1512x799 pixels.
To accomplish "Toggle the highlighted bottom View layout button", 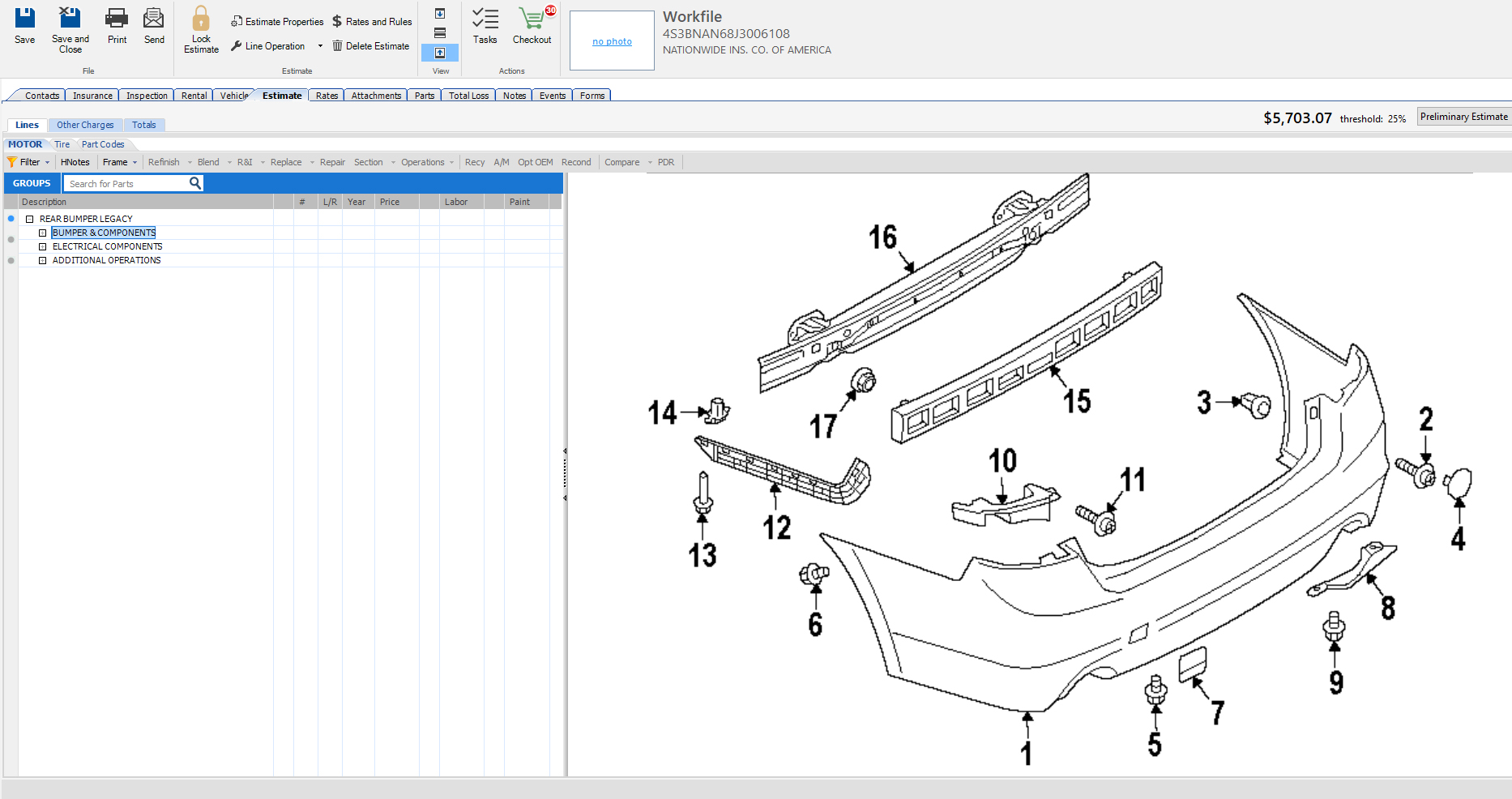I will tap(440, 53).
